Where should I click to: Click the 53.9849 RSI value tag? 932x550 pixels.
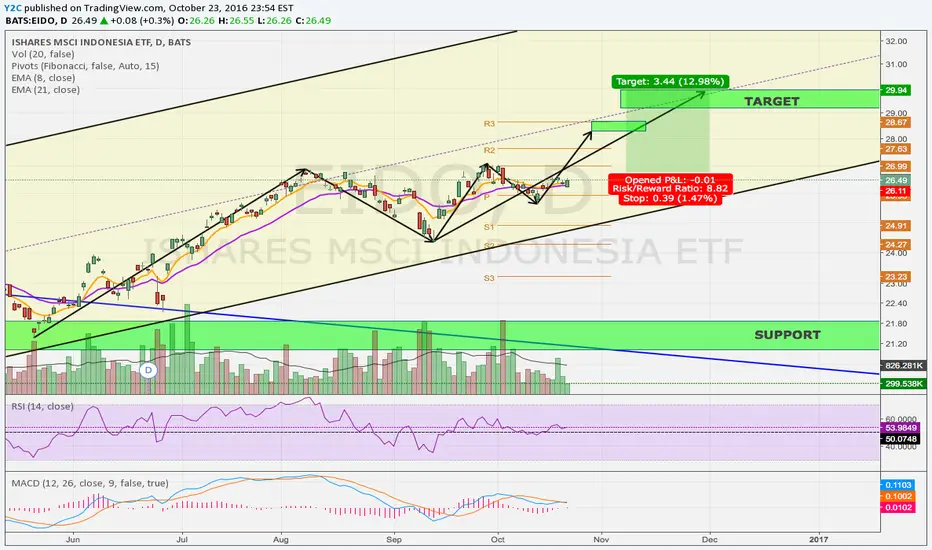[900, 428]
